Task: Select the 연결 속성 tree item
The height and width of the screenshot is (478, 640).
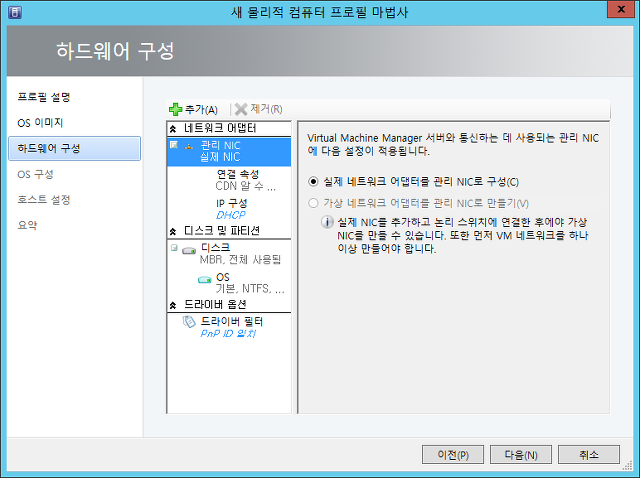Action: 238,174
